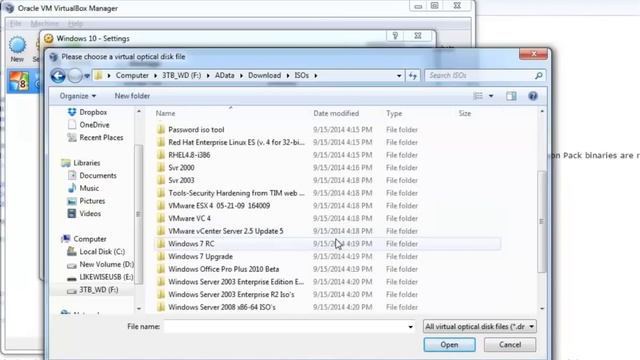
Task: Click the 3TB_WD (F:) breadcrumb segment
Action: pyautogui.click(x=182, y=76)
